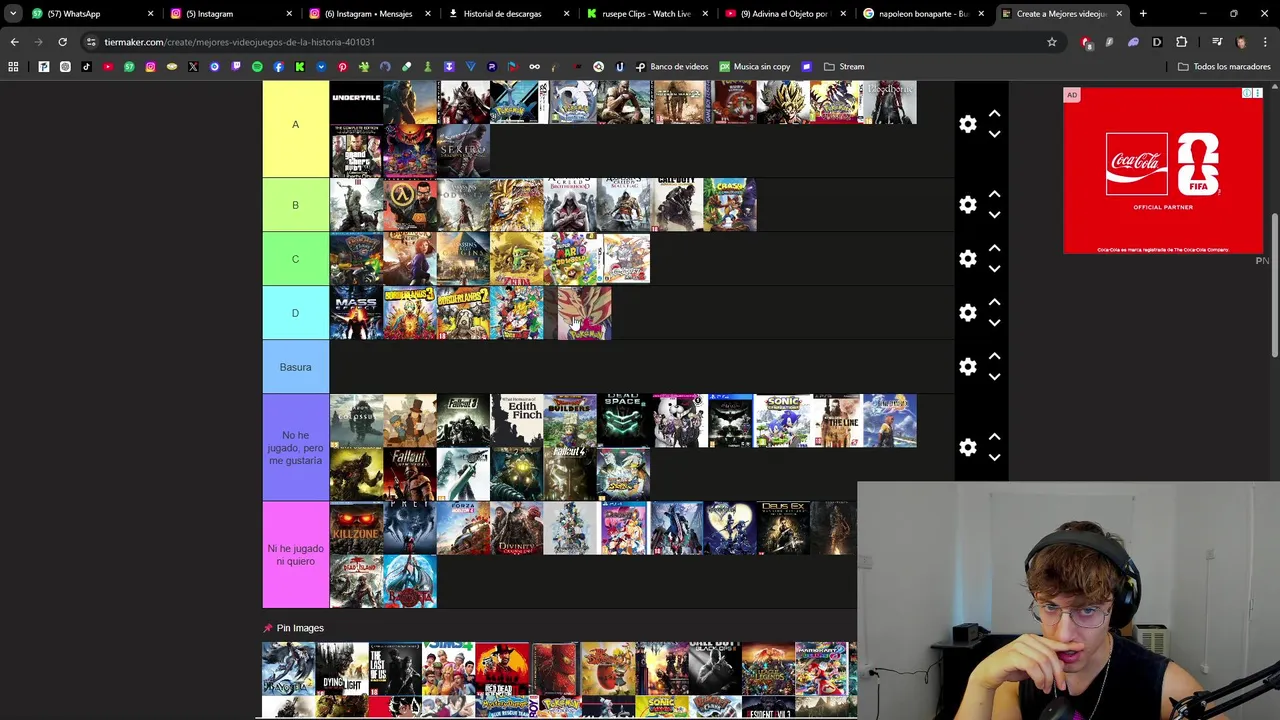Image resolution: width=1280 pixels, height=720 pixels.
Task: Bookmark this page with star icon
Action: [1051, 42]
